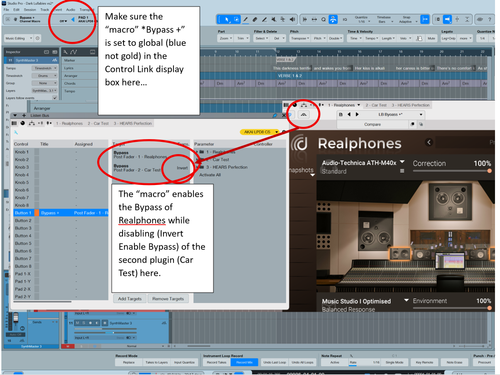This screenshot has height=375, width=500.
Task: Select the Arrow tool in the top toolbar
Action: point(227,20)
